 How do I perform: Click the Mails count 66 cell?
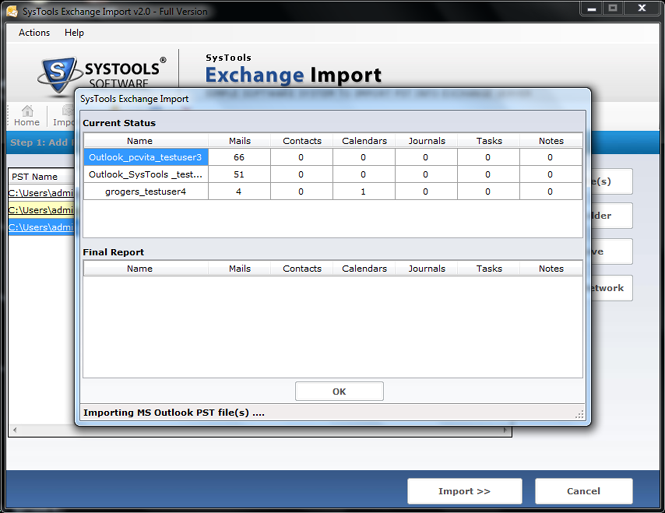click(239, 157)
